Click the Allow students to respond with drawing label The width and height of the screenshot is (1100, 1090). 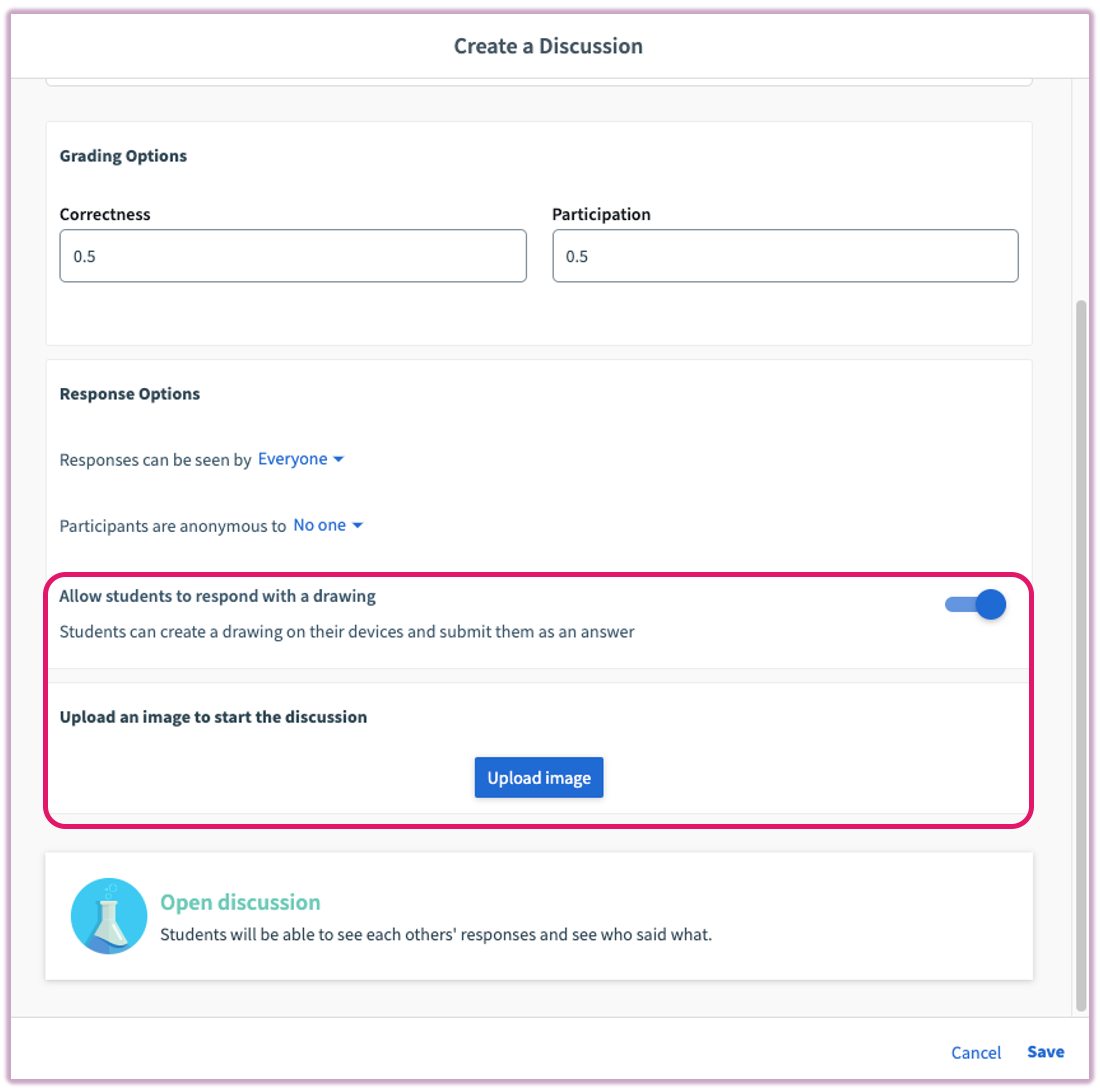point(217,596)
